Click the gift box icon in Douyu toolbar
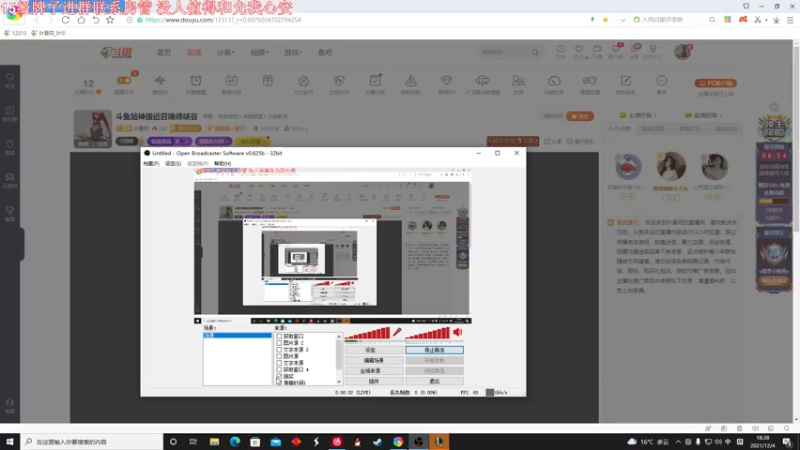Image resolution: width=800 pixels, height=450 pixels. (267, 81)
